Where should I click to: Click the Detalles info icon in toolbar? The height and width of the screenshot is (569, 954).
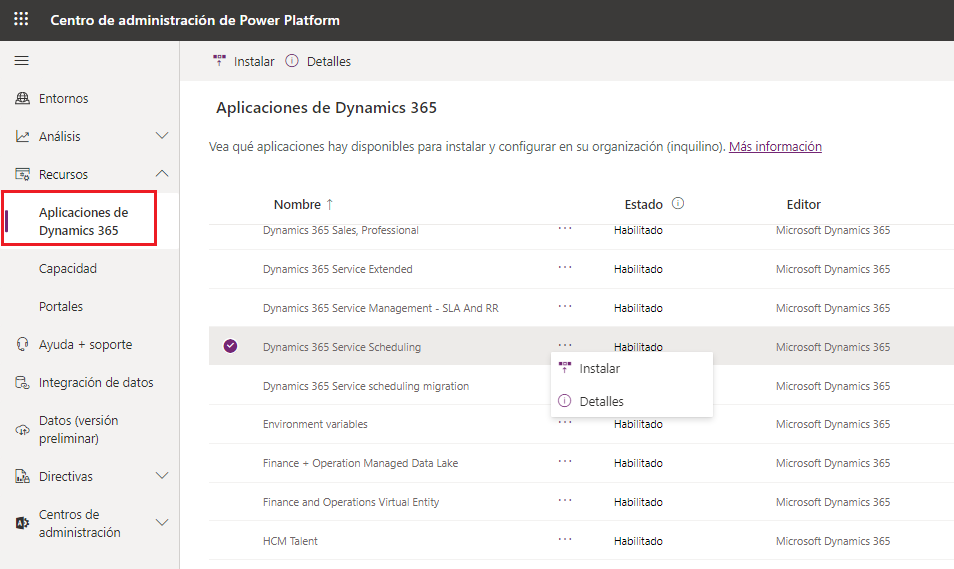tap(292, 61)
